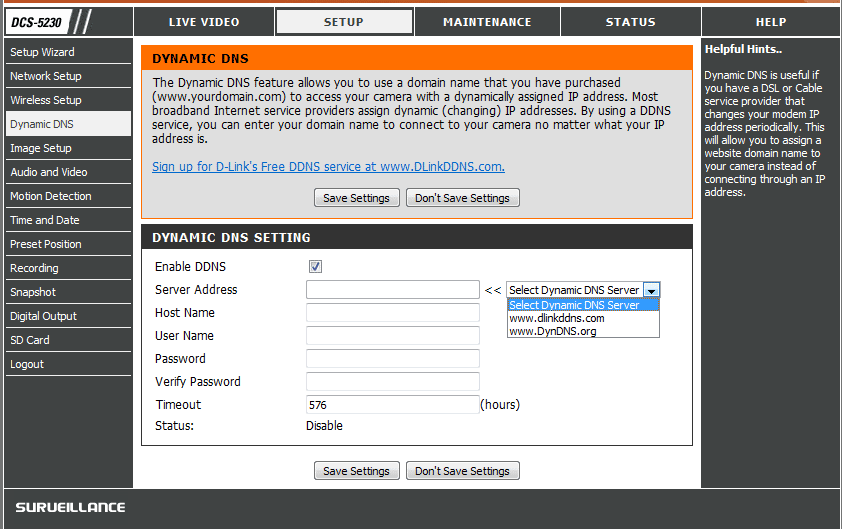
Task: Focus the Password input field
Action: 393,359
